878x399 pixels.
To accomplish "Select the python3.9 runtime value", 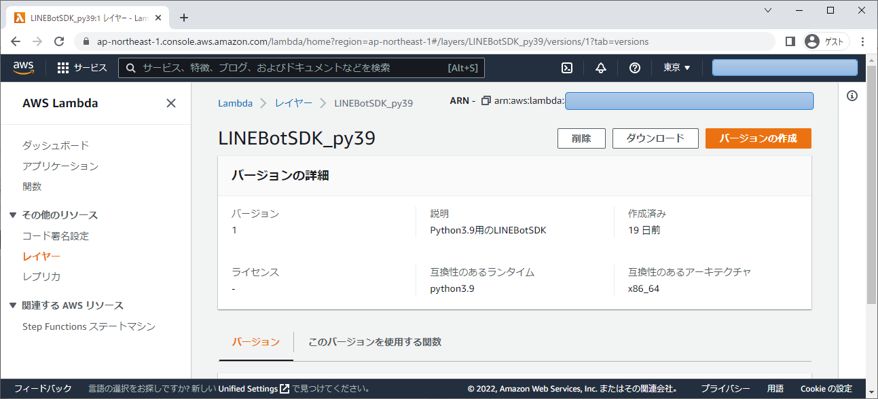I will [452, 289].
